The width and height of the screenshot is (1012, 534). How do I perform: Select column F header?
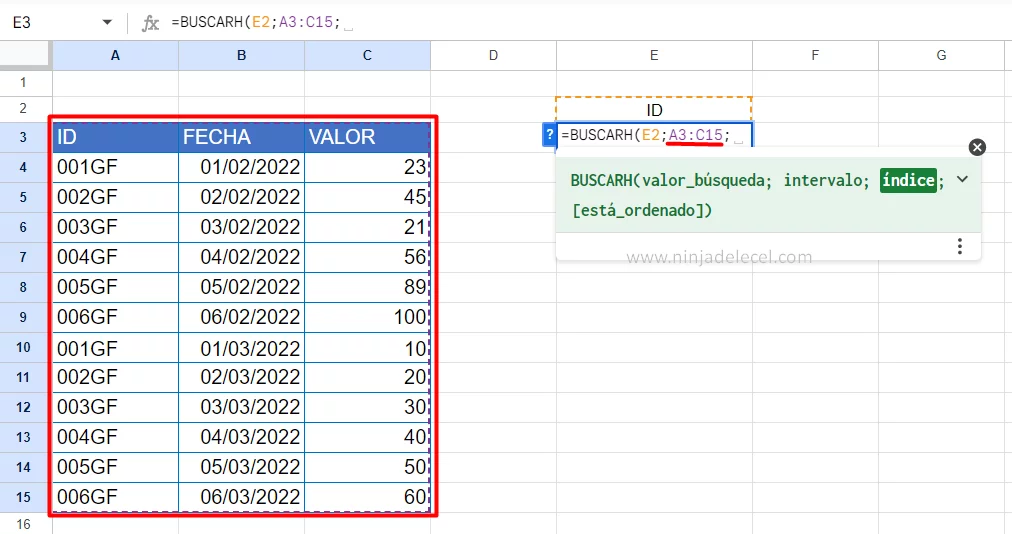[815, 56]
